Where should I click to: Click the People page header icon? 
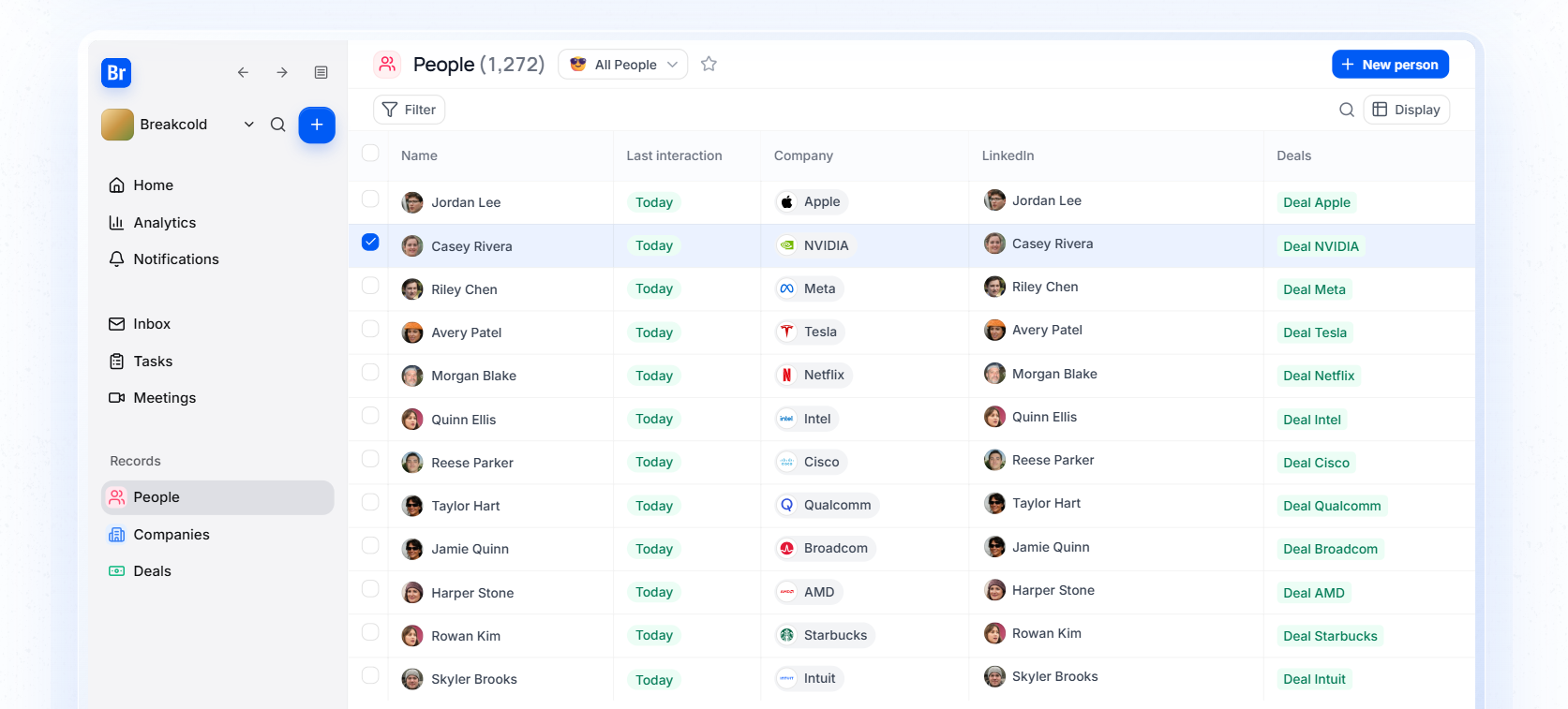(x=387, y=64)
